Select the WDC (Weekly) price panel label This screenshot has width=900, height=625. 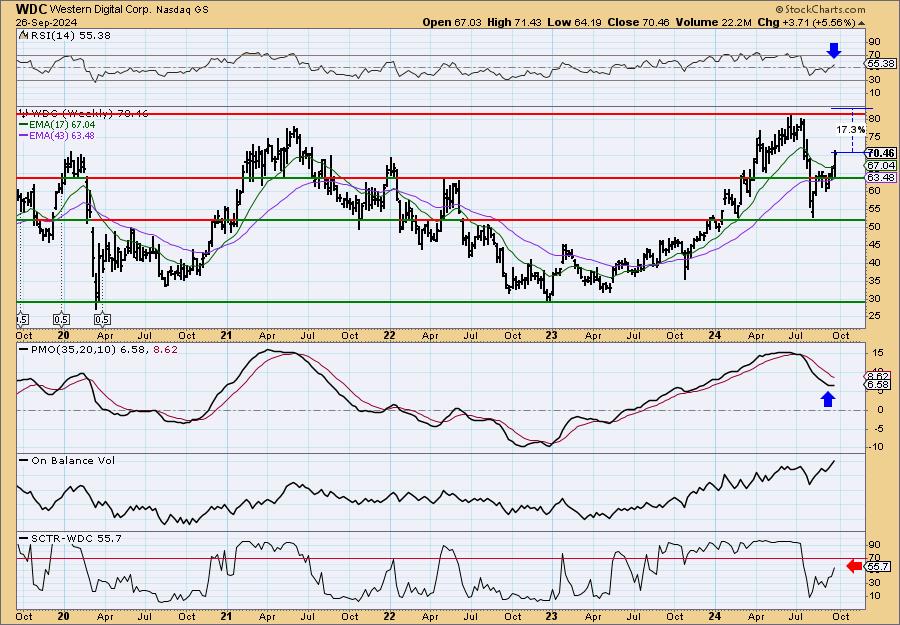(84, 114)
